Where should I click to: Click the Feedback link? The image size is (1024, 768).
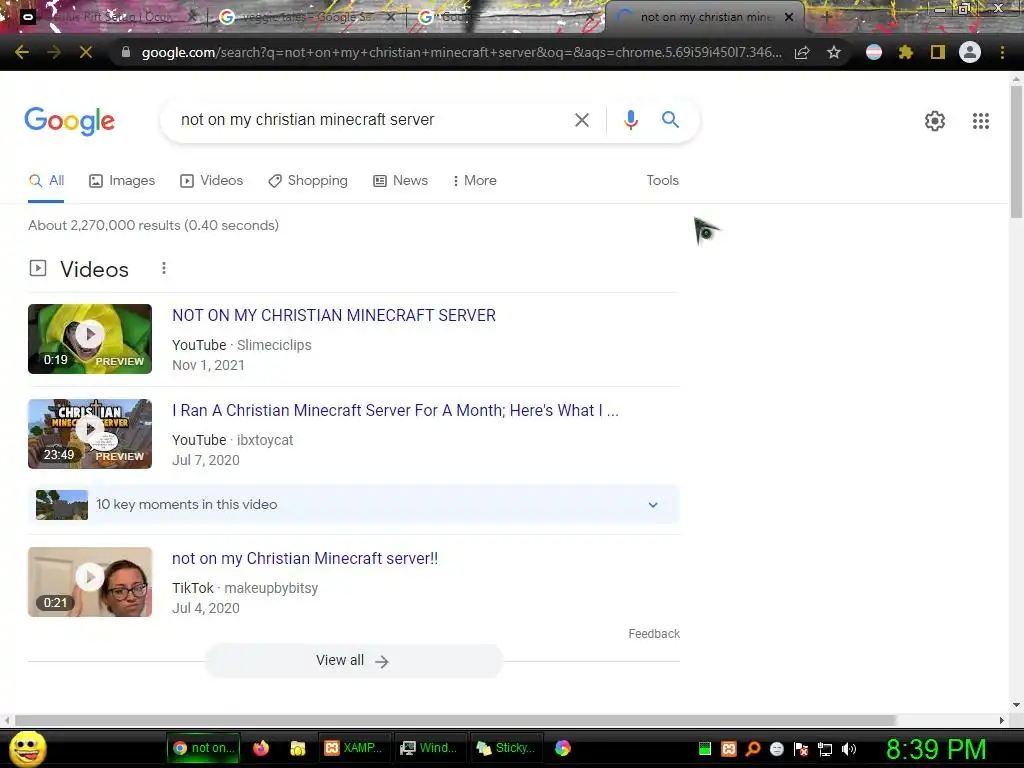(654, 633)
